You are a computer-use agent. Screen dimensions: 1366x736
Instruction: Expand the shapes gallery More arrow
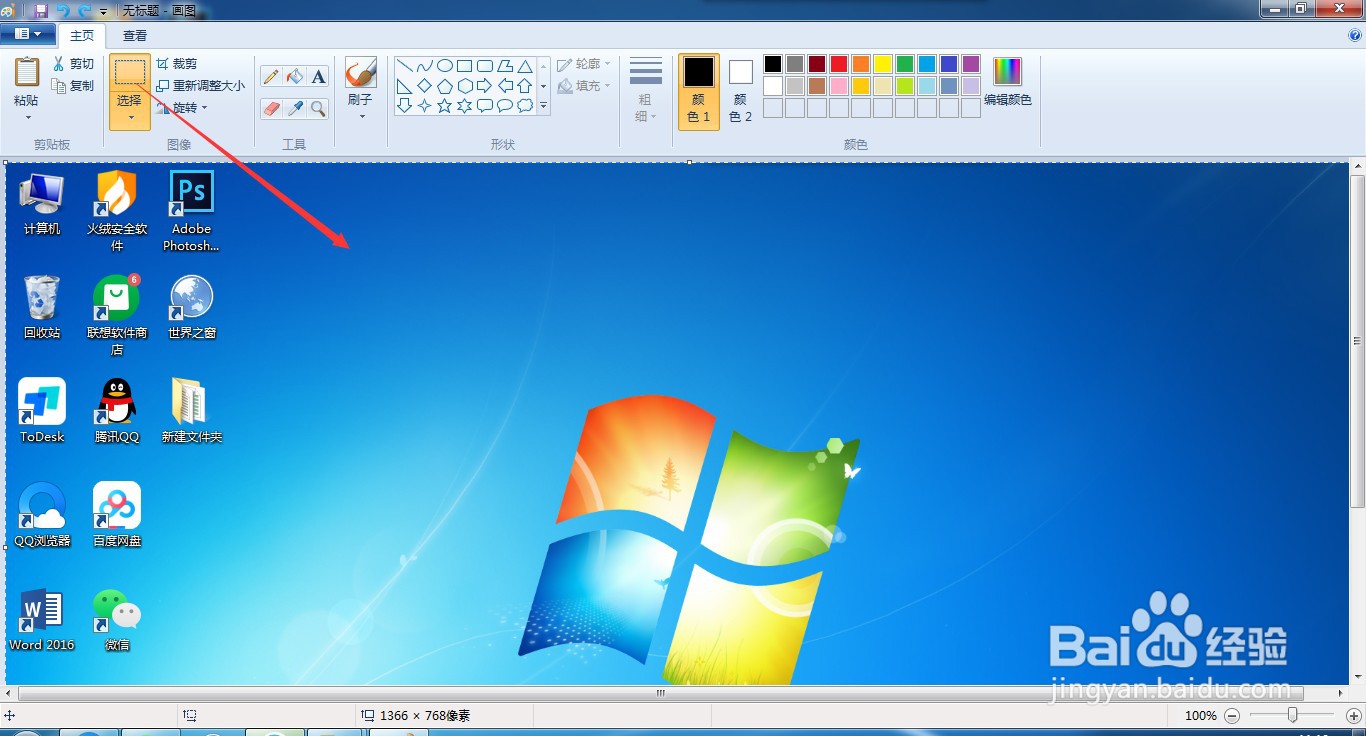point(544,106)
